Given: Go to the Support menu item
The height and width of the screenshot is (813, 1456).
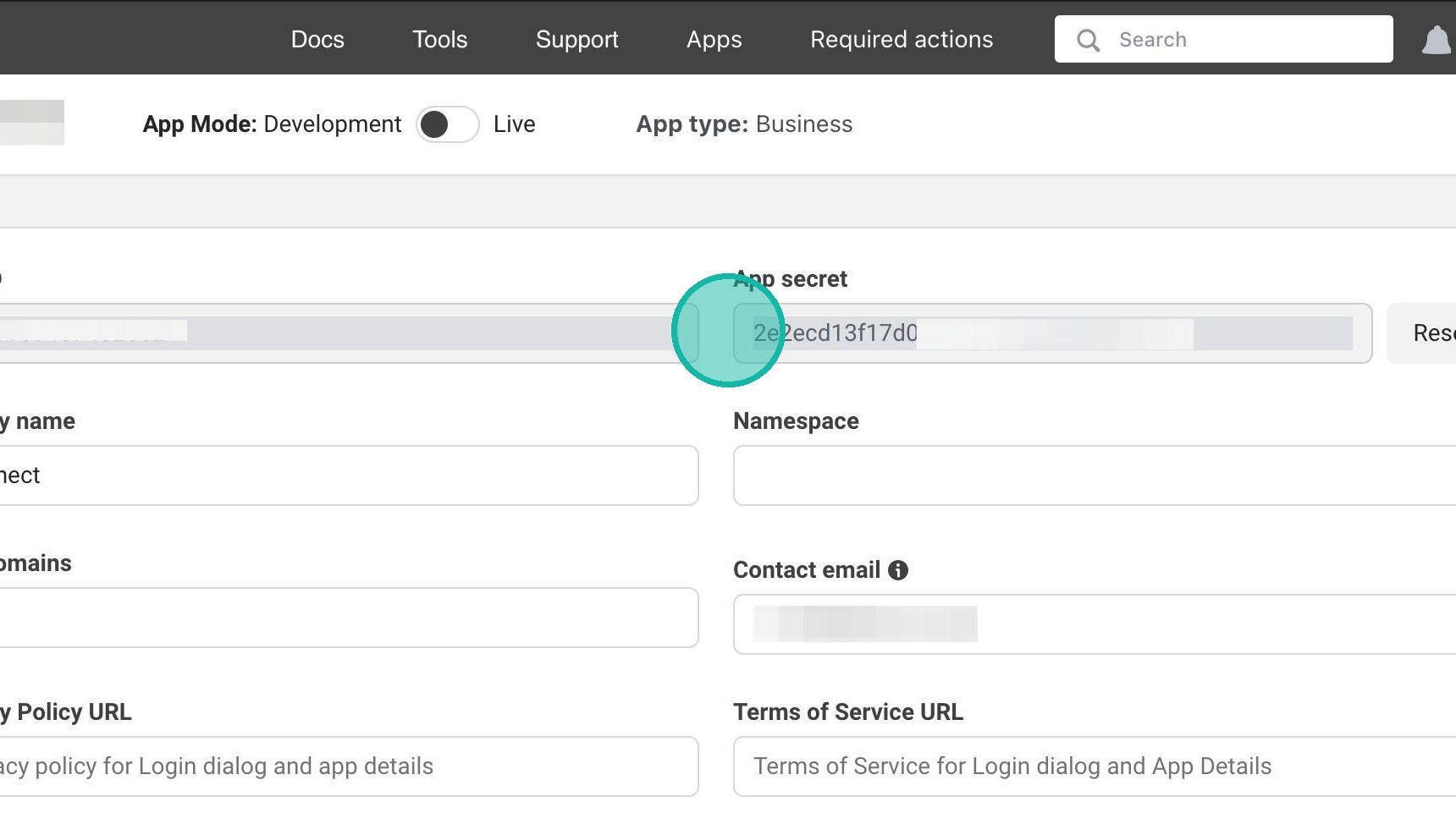Looking at the screenshot, I should (x=576, y=39).
